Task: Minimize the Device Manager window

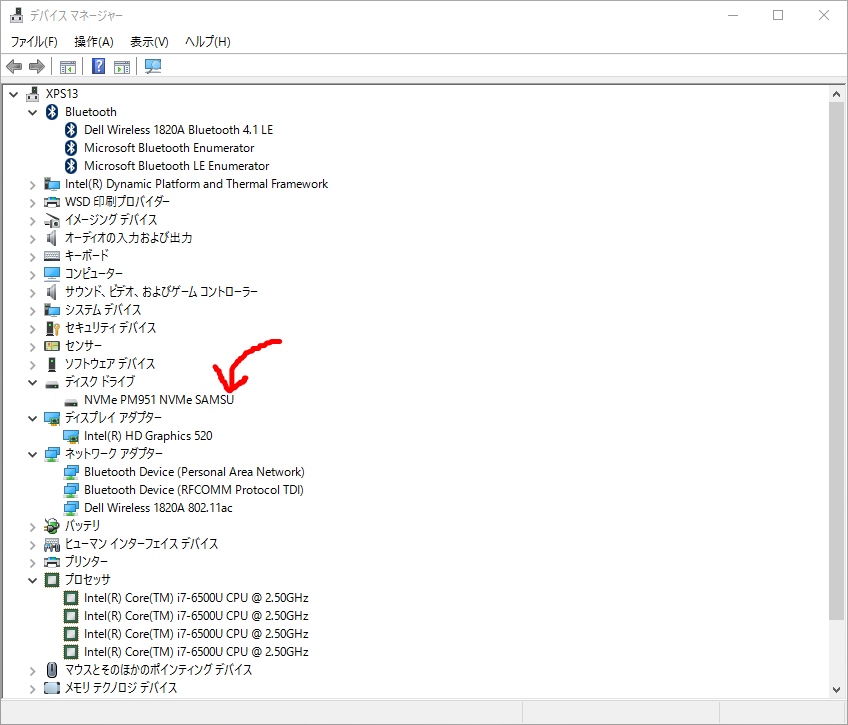Action: pyautogui.click(x=733, y=15)
